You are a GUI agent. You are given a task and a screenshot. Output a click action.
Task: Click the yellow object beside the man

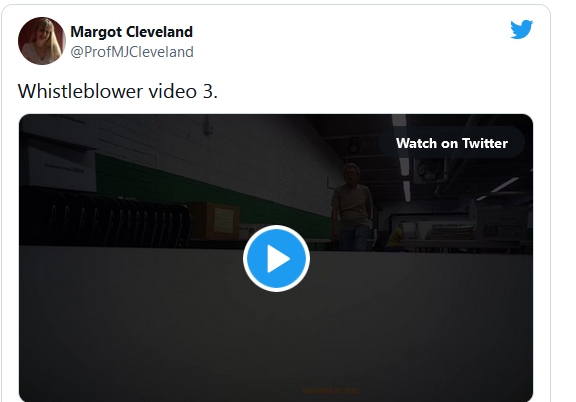coord(396,236)
